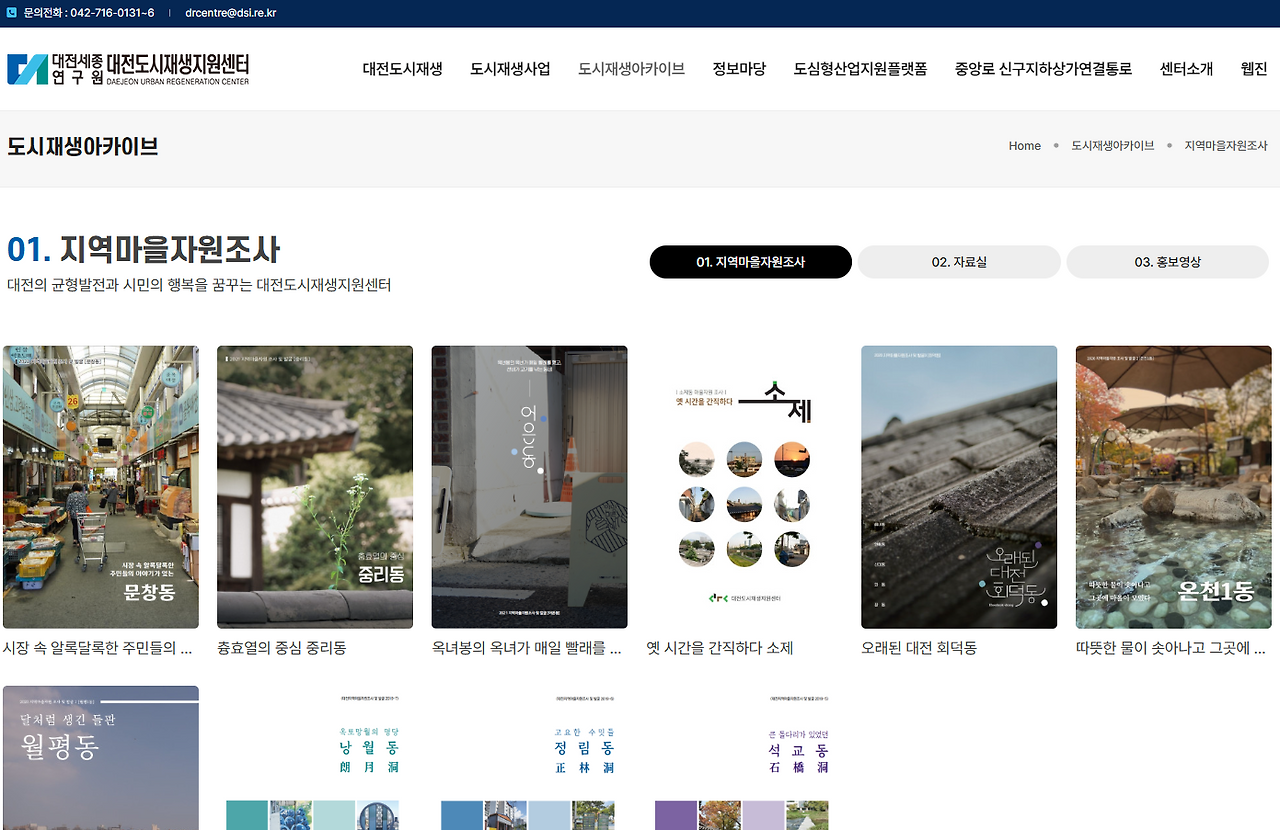Click the Daejeon Urban Regeneration Center logo
Image resolution: width=1280 pixels, height=830 pixels.
[x=128, y=69]
